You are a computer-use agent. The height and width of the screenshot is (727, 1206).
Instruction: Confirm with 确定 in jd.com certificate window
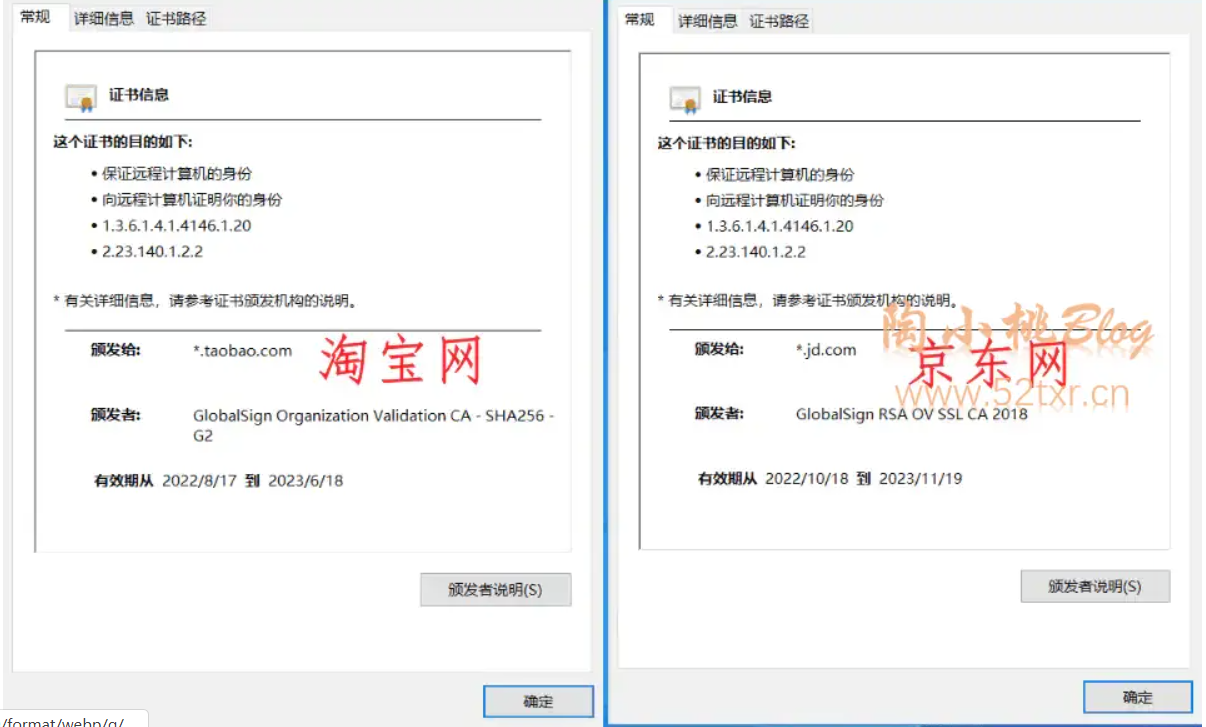1137,697
